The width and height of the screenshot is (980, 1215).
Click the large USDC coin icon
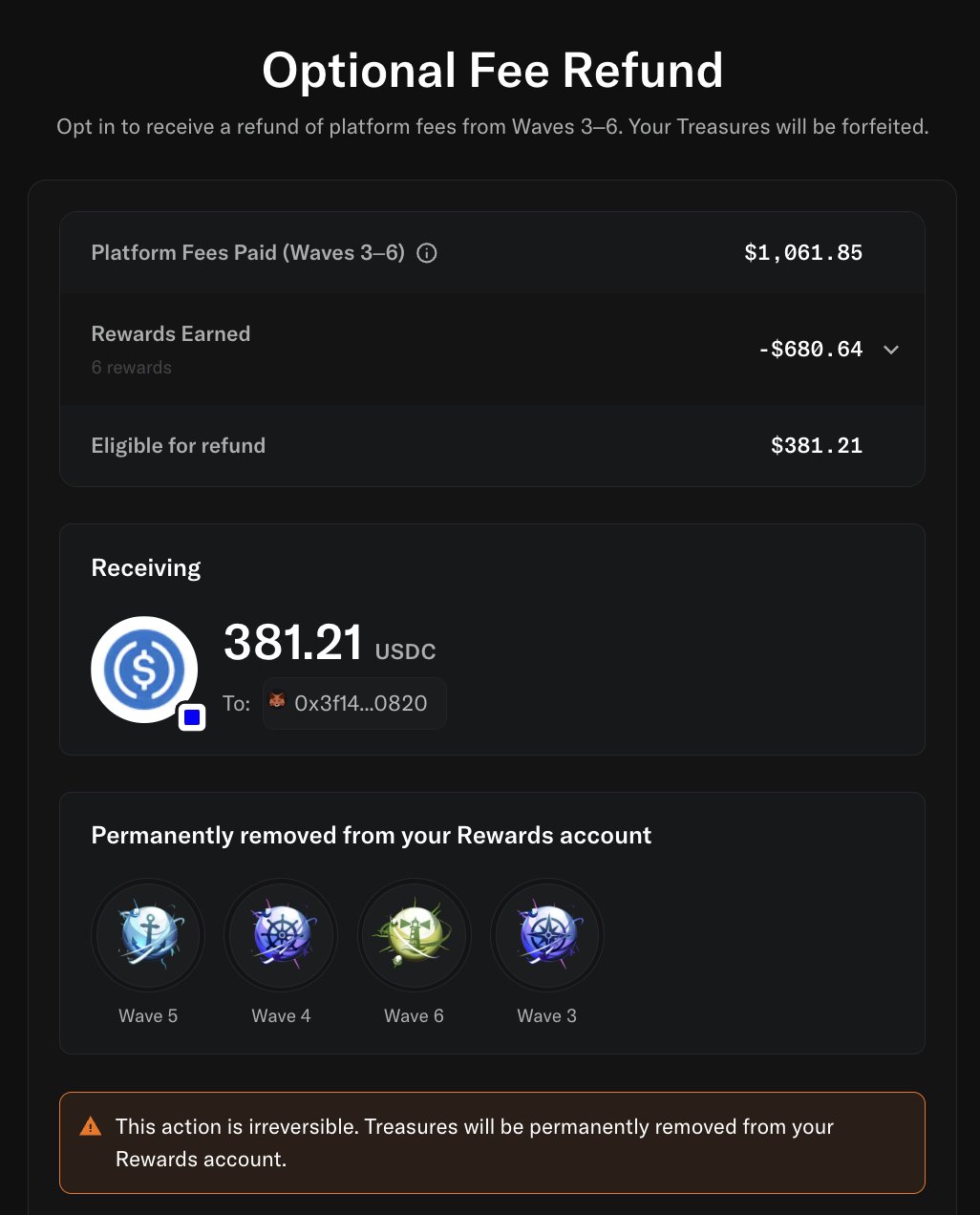click(x=144, y=670)
